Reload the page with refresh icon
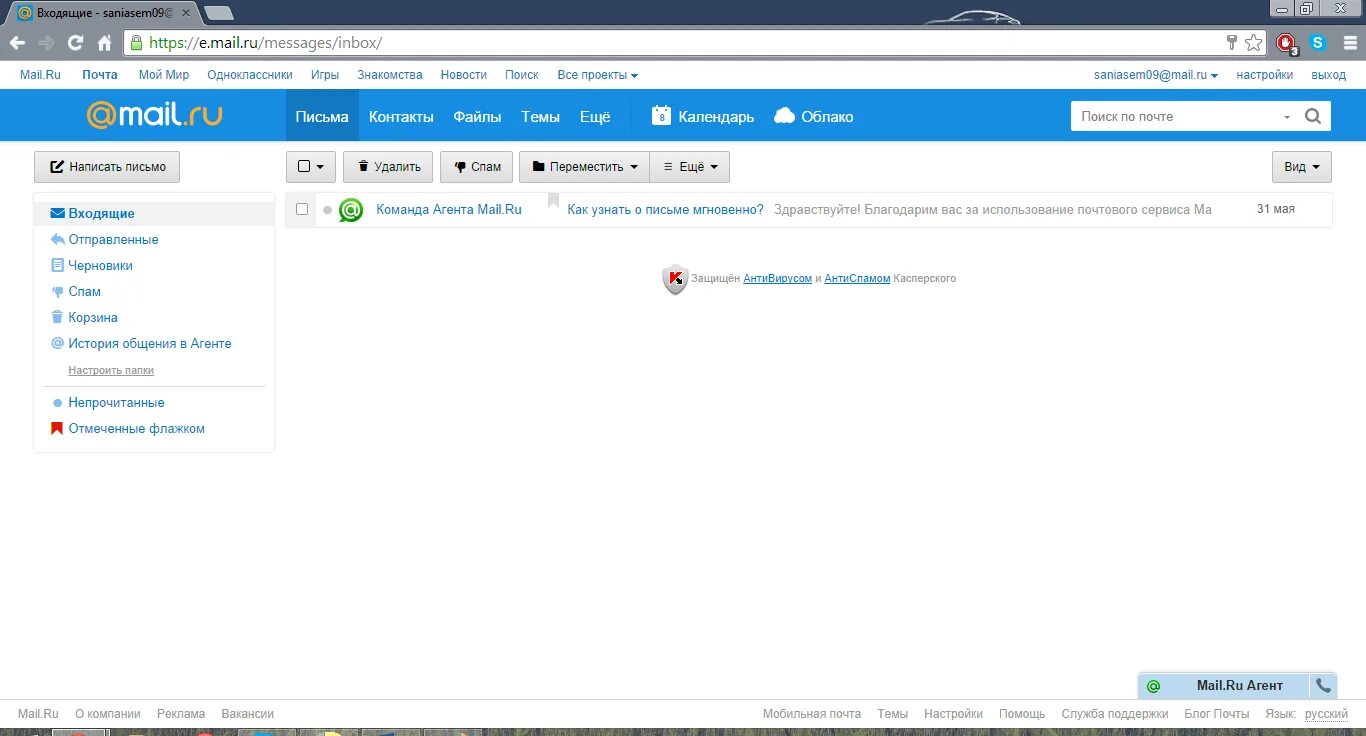The image size is (1366, 736). (75, 43)
